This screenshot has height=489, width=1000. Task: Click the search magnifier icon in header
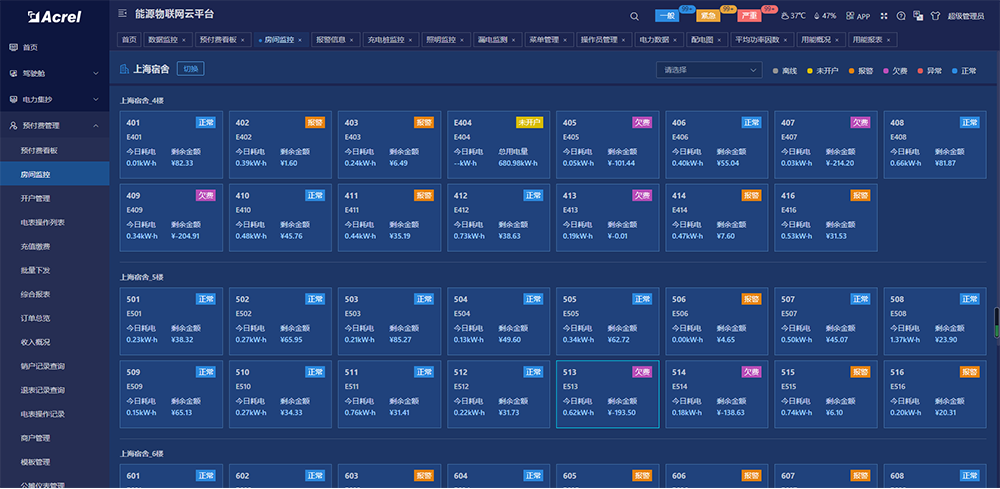click(x=634, y=16)
